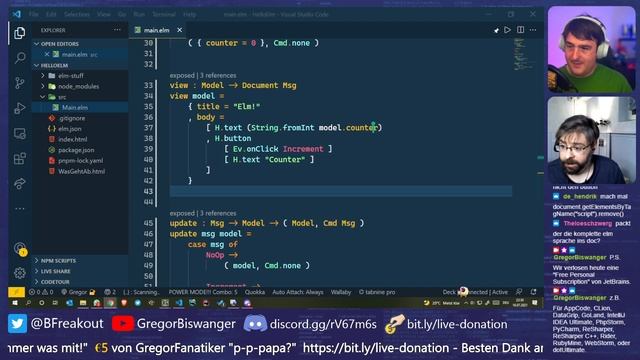640x360 pixels.
Task: Click line number 43 in the gutter
Action: [x=149, y=191]
